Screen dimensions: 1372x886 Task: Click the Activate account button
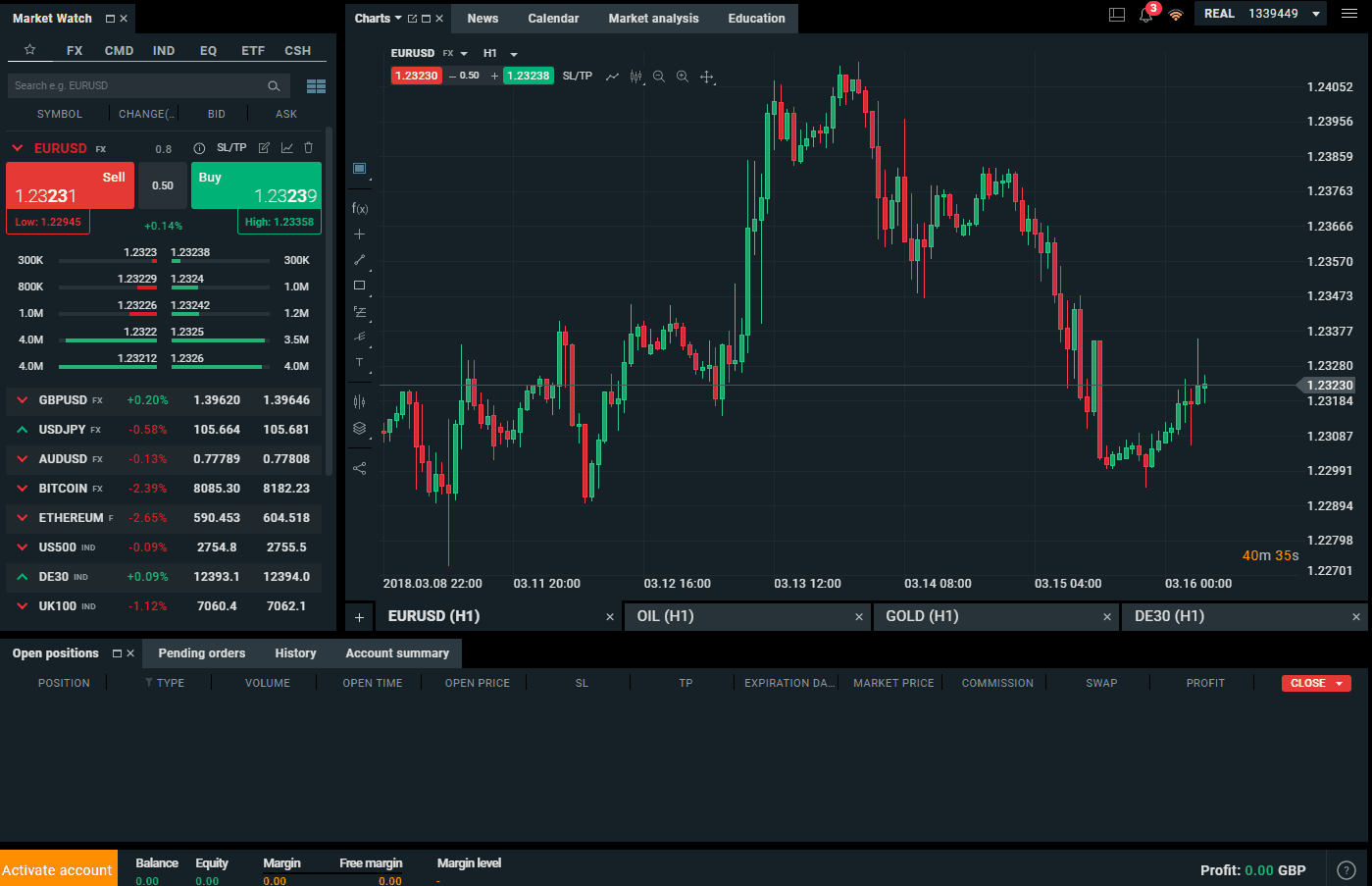59,868
